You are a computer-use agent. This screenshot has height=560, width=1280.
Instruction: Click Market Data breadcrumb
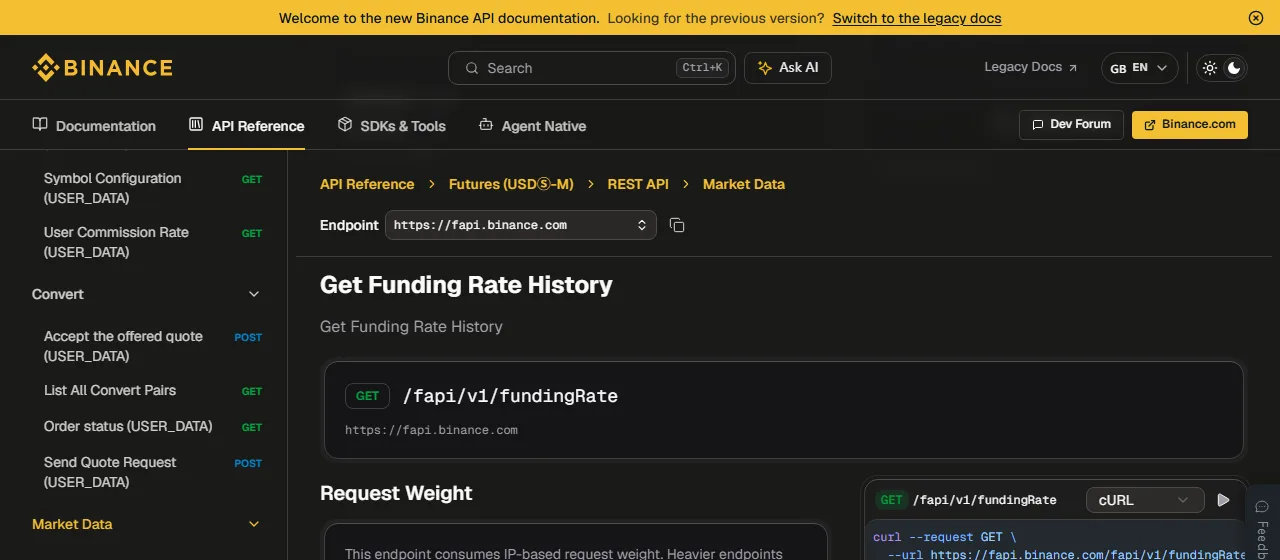744,184
